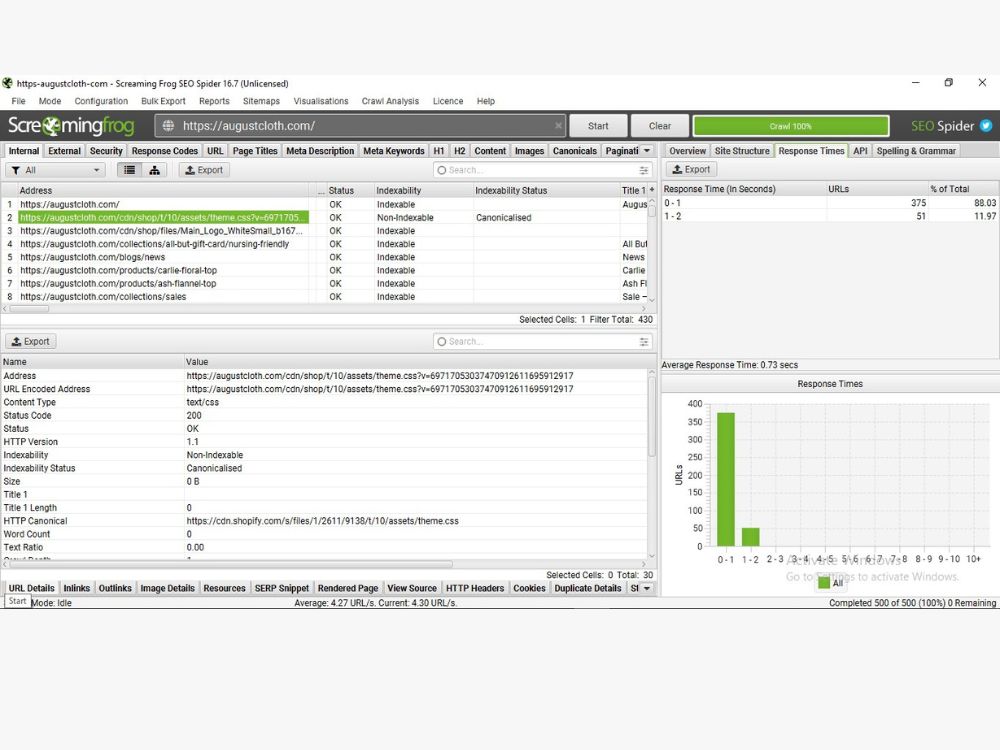Viewport: 1000px width, 750px height.
Task: Expand more top tabs overflow arrow
Action: coord(647,151)
